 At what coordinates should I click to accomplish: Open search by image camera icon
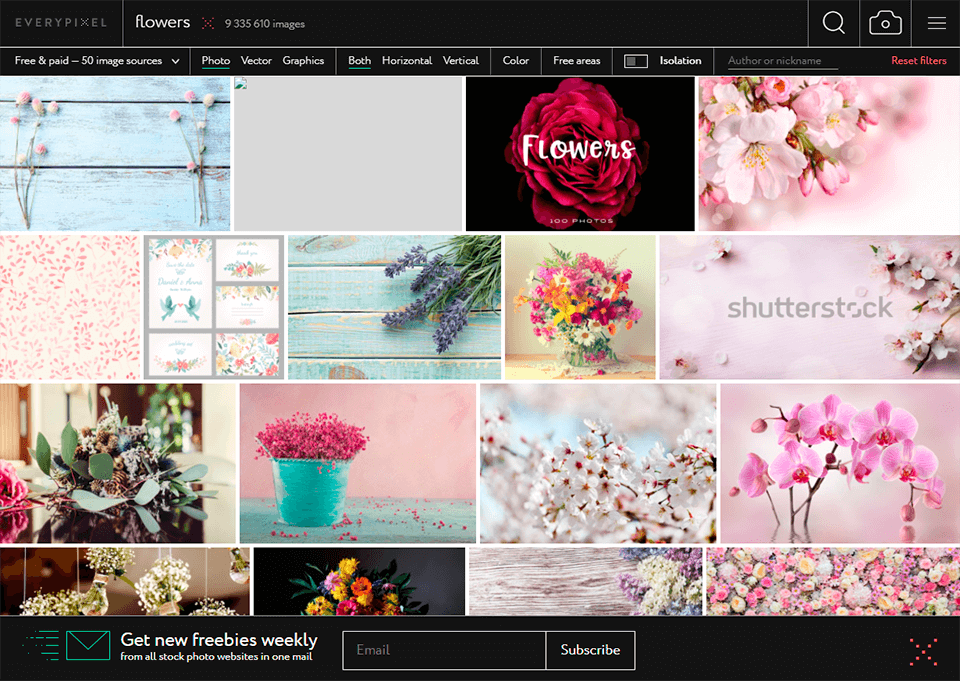[x=885, y=23]
